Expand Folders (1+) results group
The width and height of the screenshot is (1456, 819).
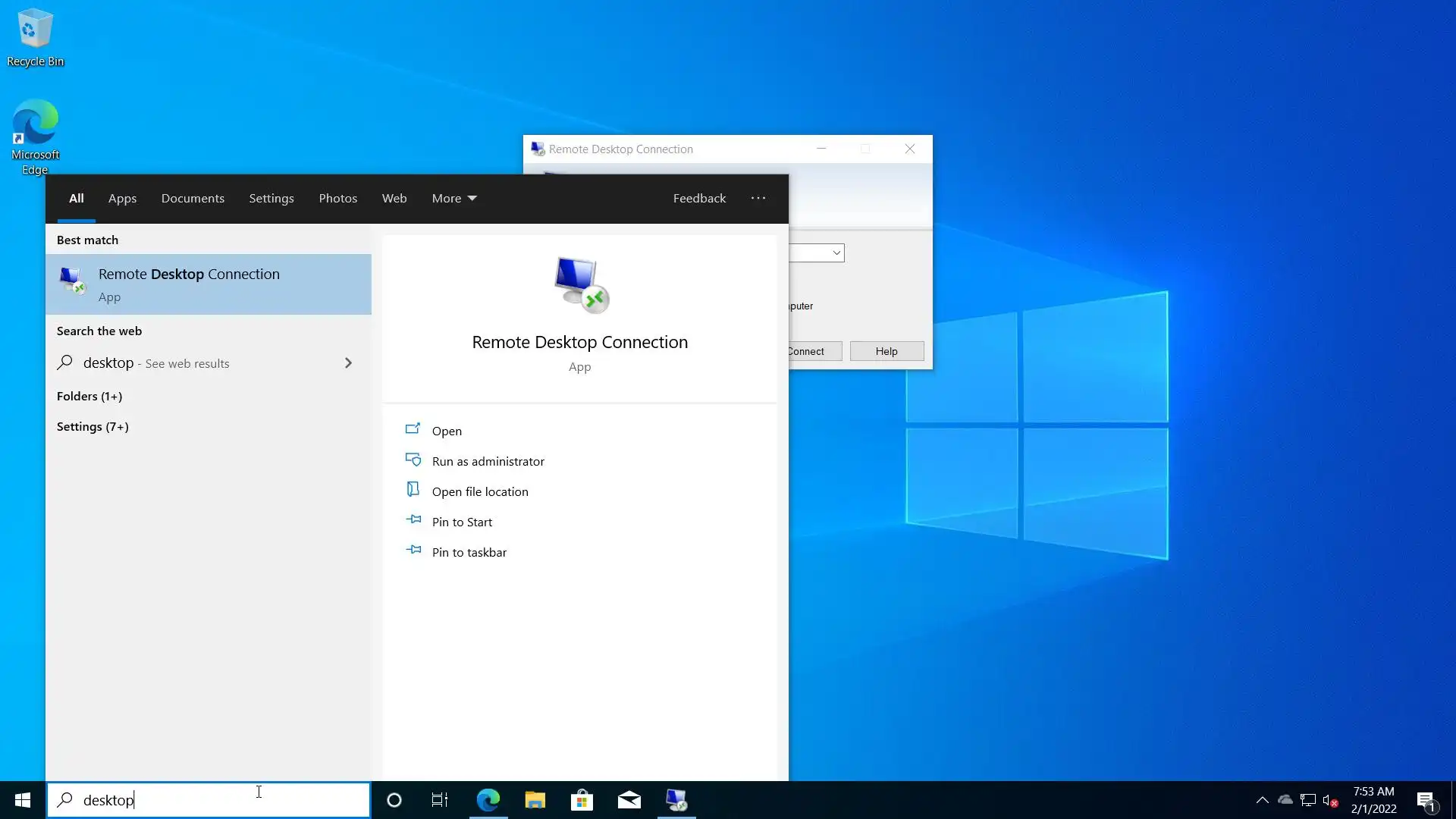pyautogui.click(x=89, y=396)
